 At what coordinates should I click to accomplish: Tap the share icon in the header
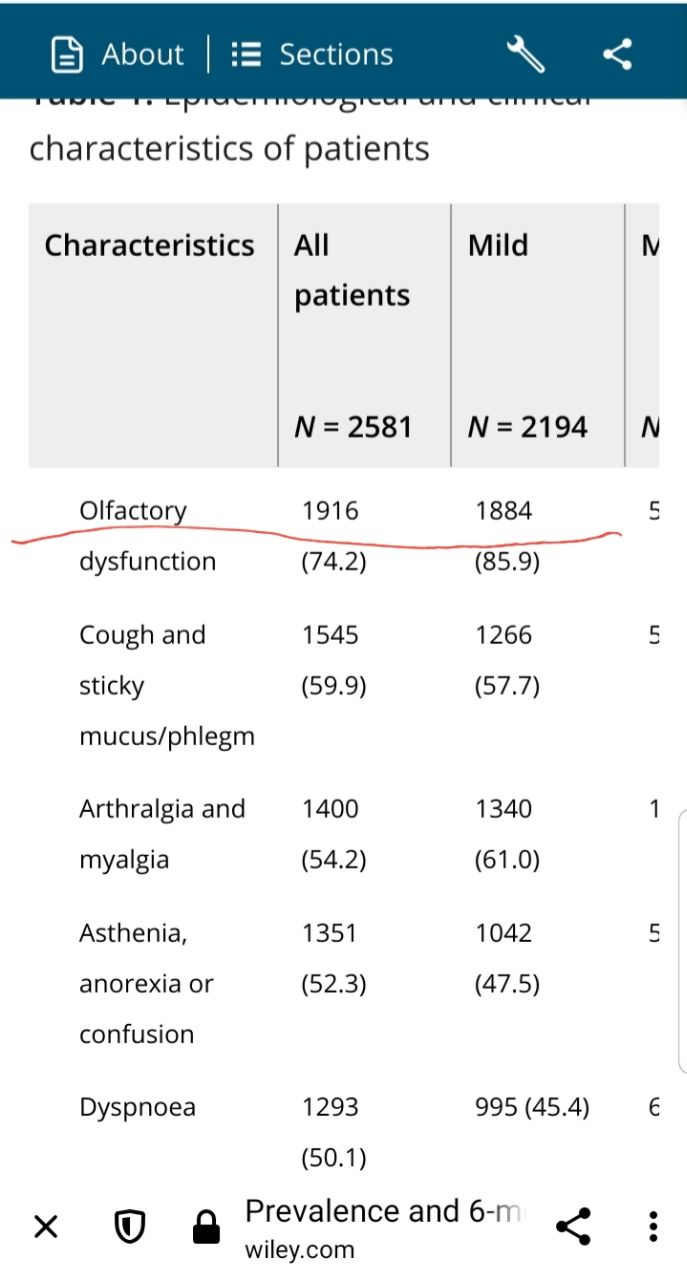coord(617,54)
